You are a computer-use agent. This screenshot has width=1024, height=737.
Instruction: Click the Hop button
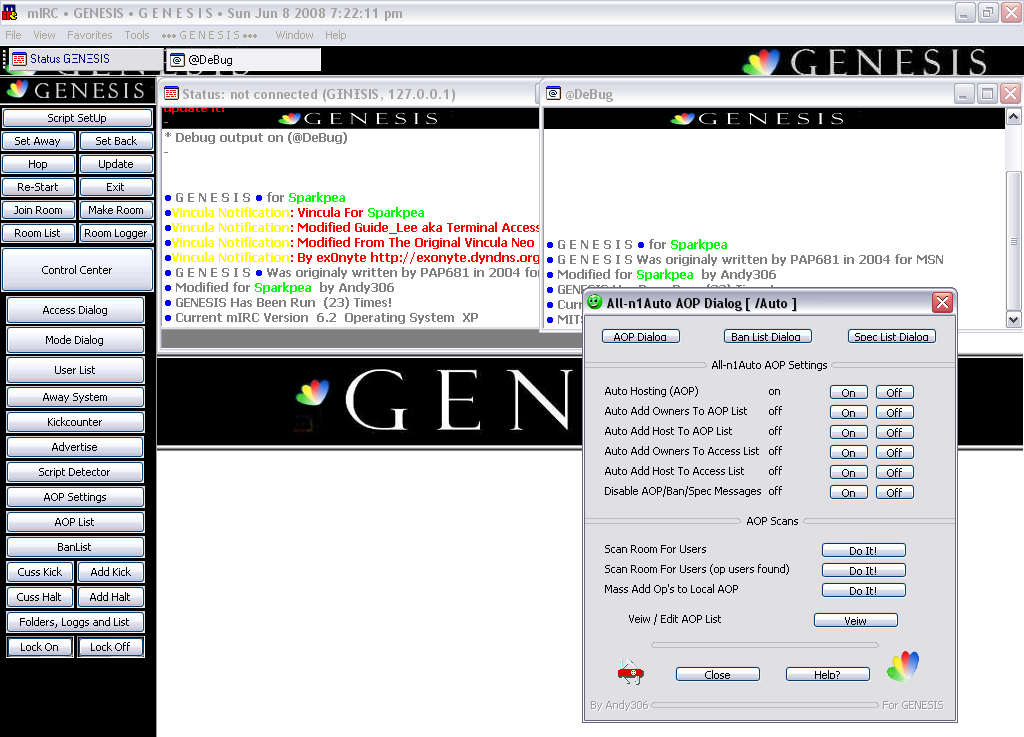[x=38, y=165]
